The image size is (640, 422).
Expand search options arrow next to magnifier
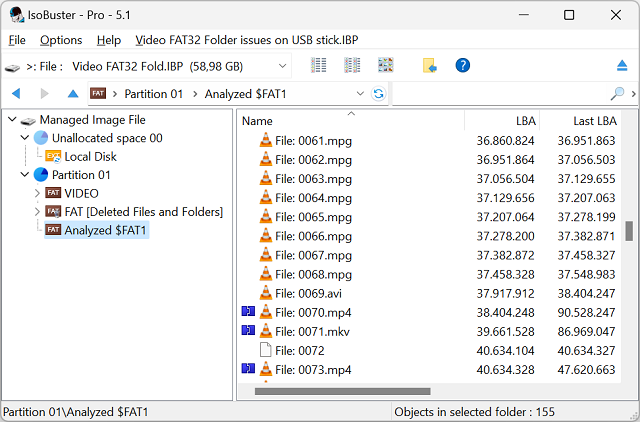click(633, 93)
